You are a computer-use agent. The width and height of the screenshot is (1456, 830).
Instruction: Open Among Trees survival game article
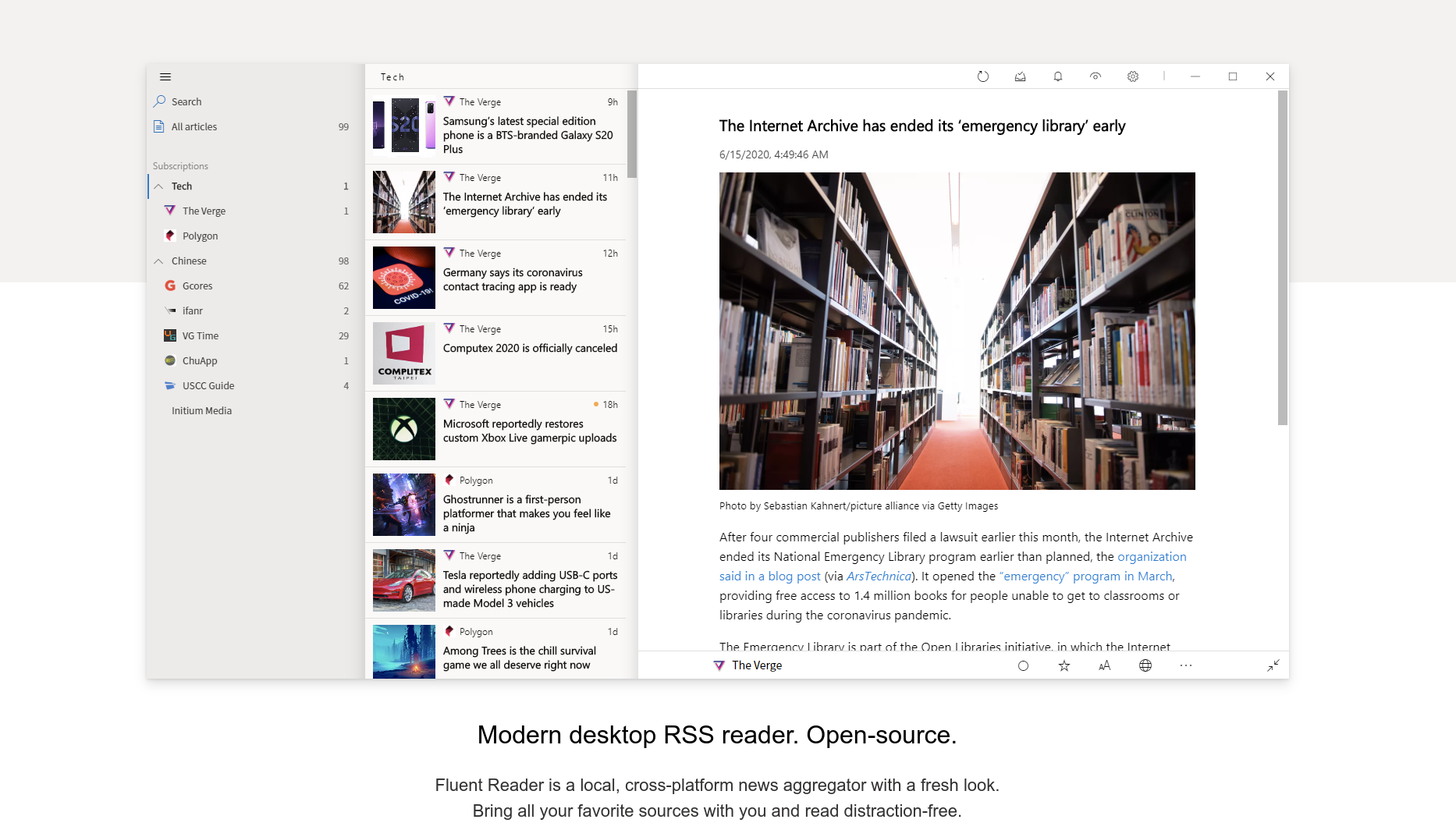point(496,649)
